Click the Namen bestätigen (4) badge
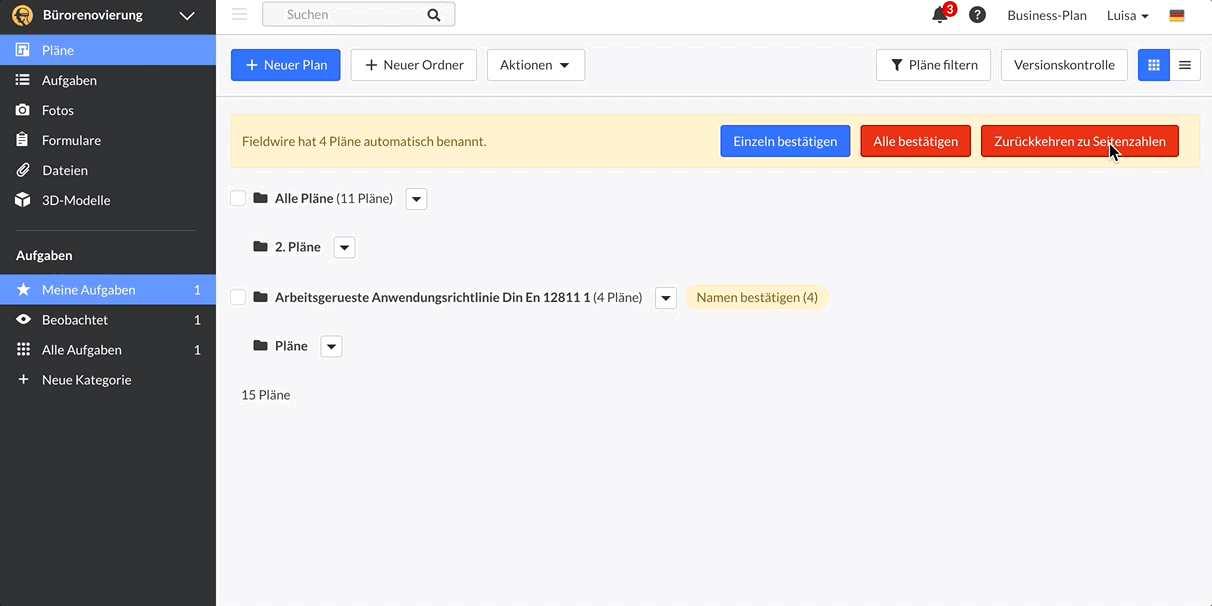Screen dimensions: 1212x606 (x=757, y=297)
